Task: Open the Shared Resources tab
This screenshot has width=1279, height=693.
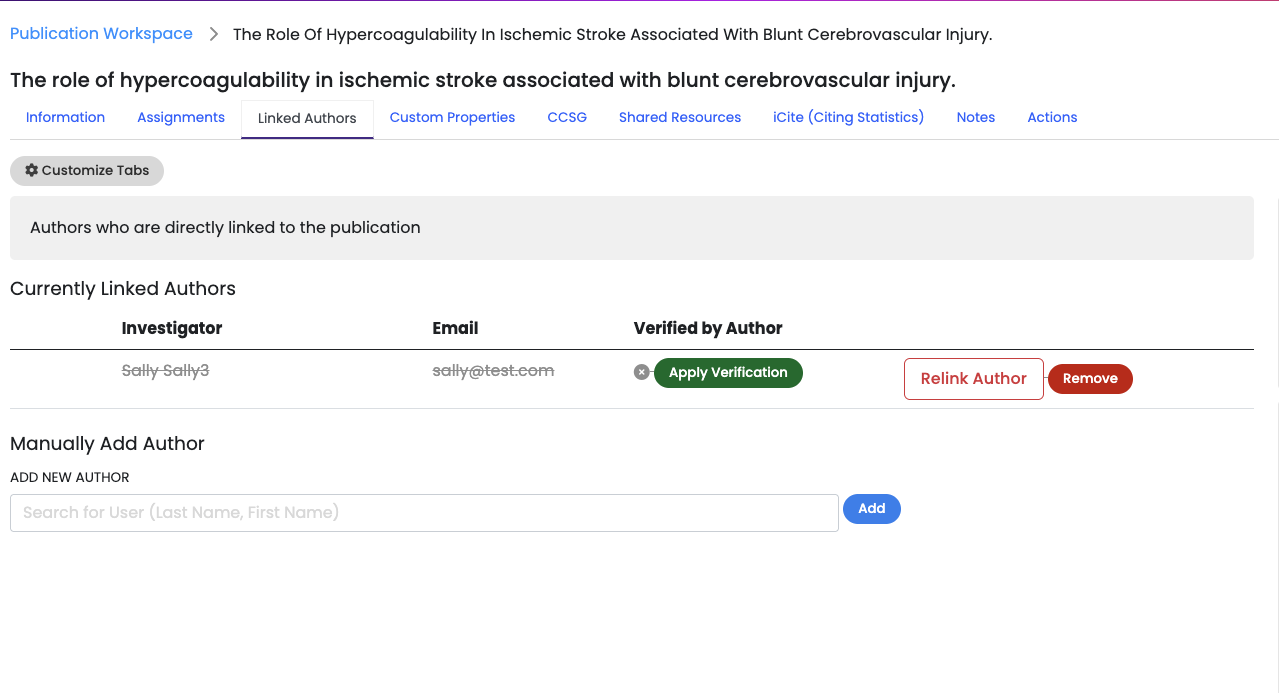Action: (x=680, y=118)
